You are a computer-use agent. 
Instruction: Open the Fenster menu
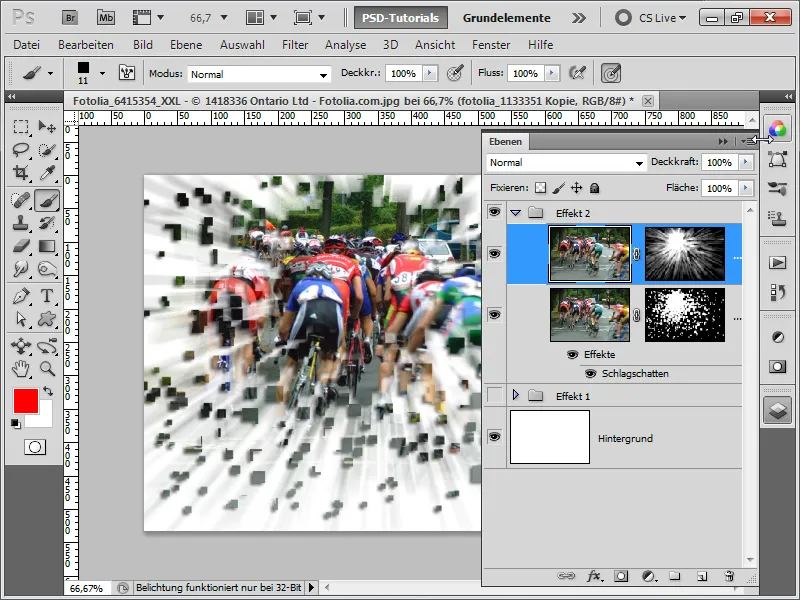coord(491,45)
